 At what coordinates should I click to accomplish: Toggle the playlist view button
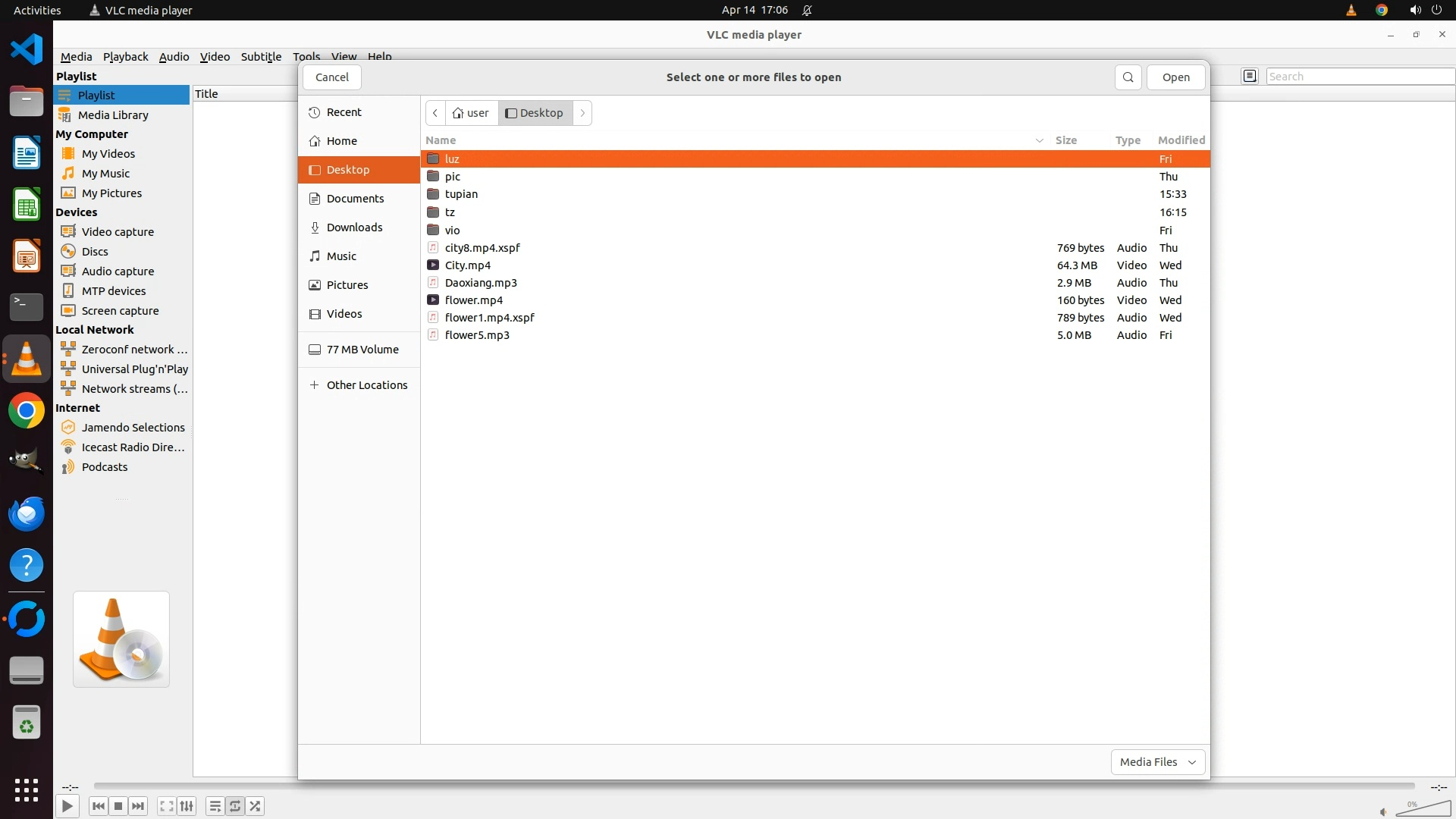tap(215, 806)
